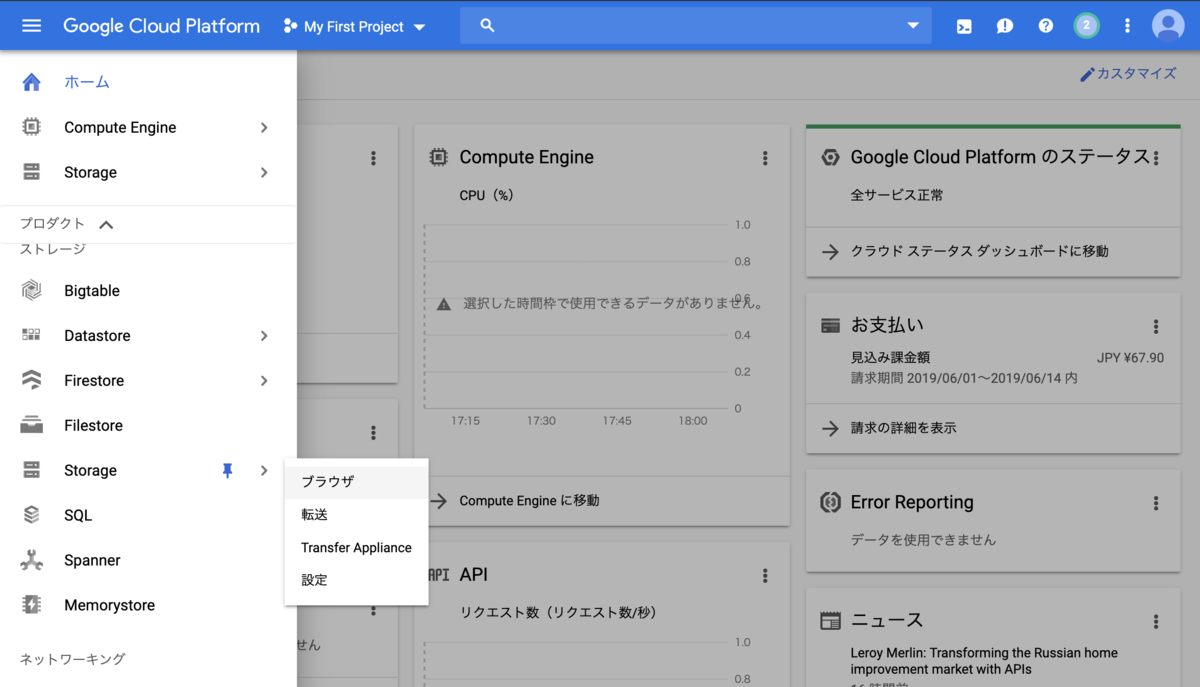Click the customize pencil icon
This screenshot has height=687, width=1200.
1087,74
